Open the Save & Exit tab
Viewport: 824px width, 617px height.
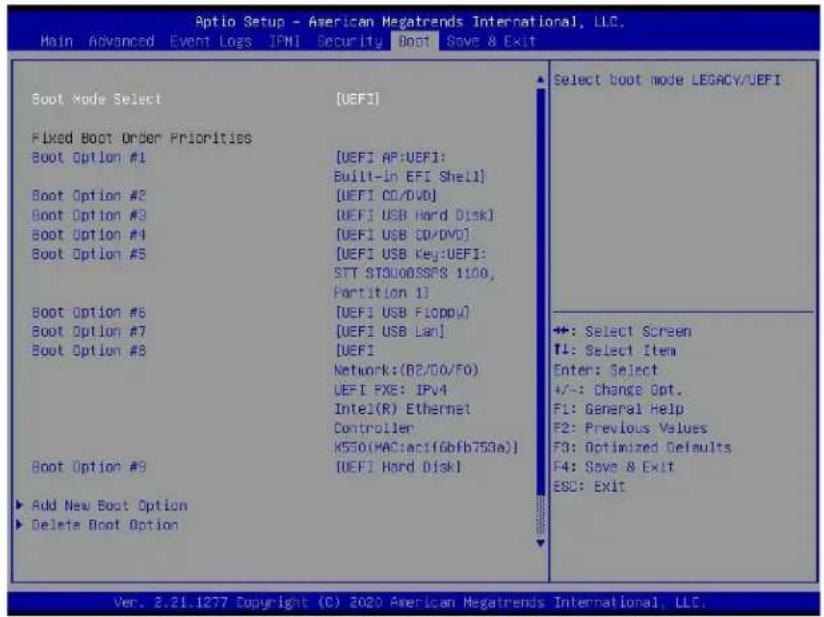(x=491, y=41)
